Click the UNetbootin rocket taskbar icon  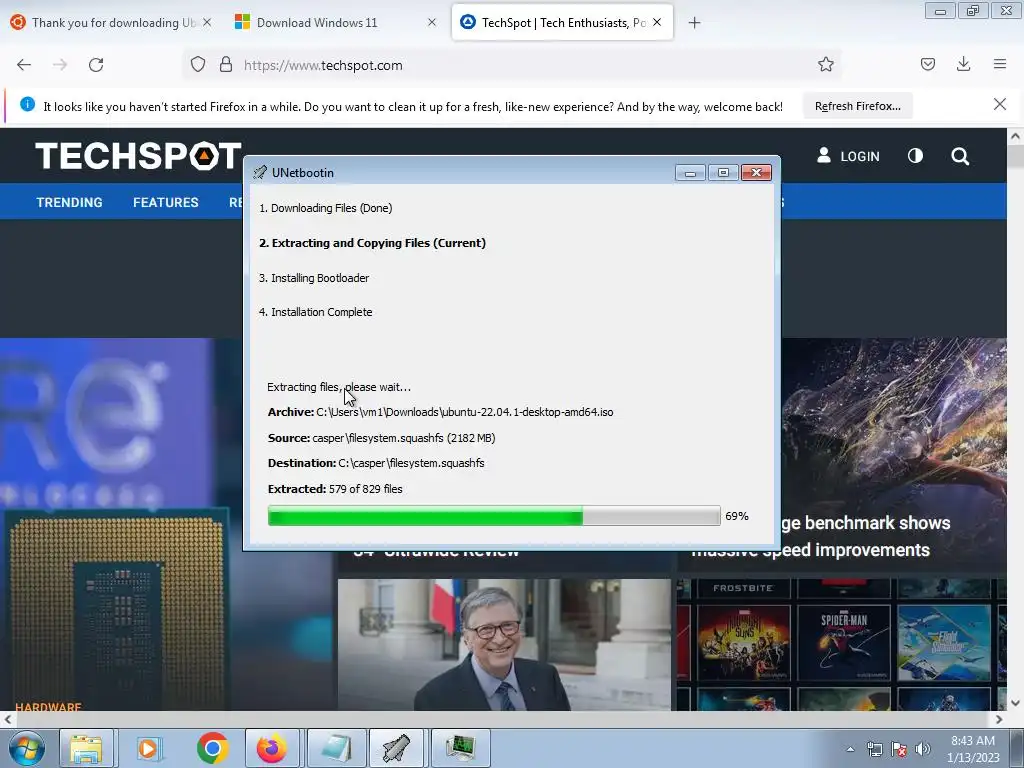(x=397, y=748)
